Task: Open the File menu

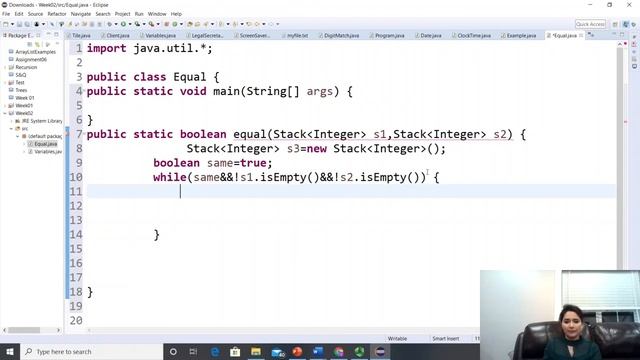Action: tap(6, 14)
